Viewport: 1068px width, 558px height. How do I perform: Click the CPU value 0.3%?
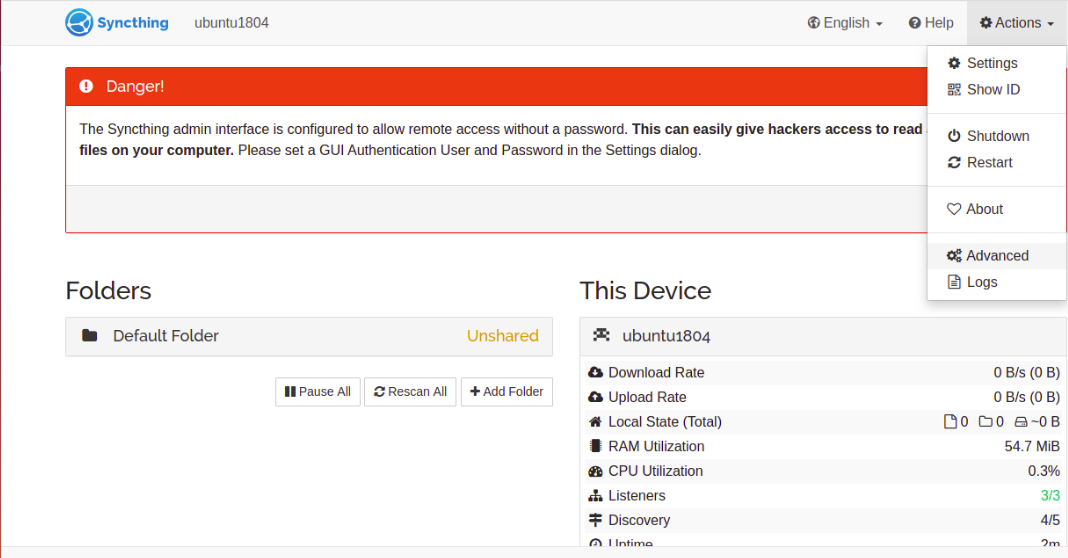(1043, 471)
